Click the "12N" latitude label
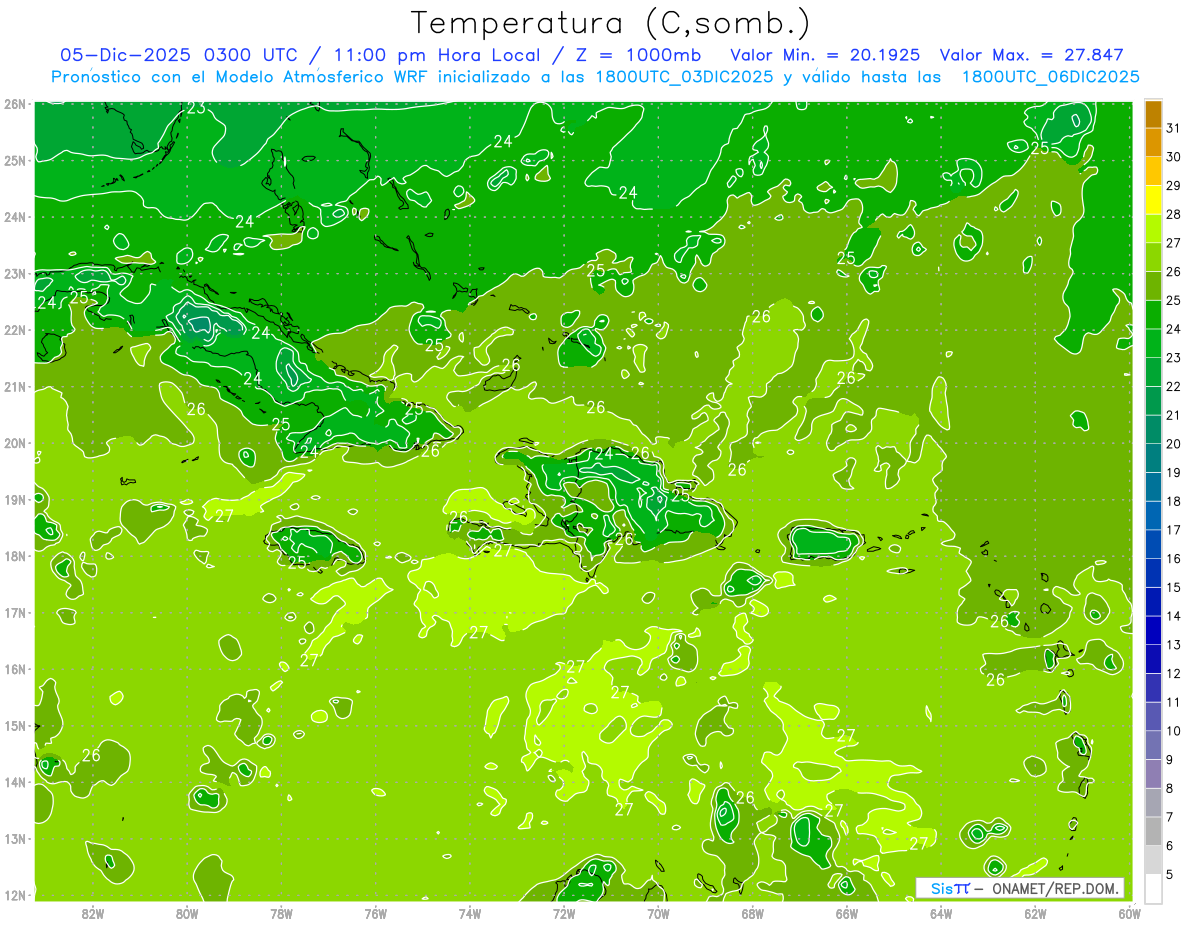Screen dimensions: 1200x927 tap(14, 895)
